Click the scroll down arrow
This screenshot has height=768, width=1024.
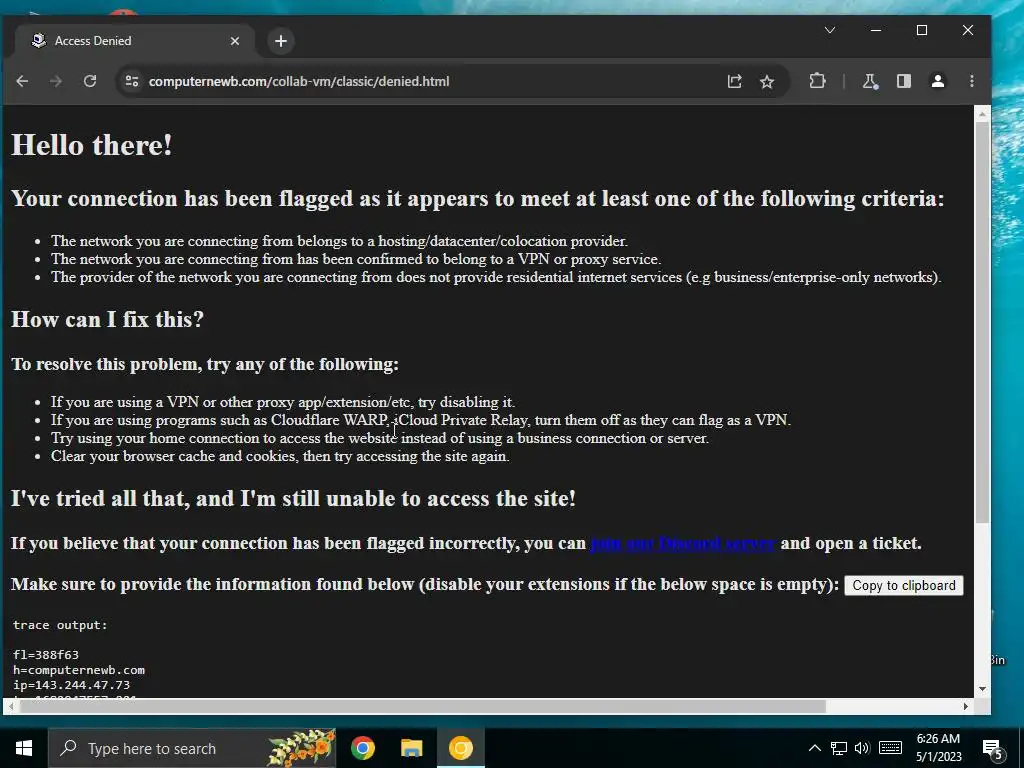click(982, 688)
